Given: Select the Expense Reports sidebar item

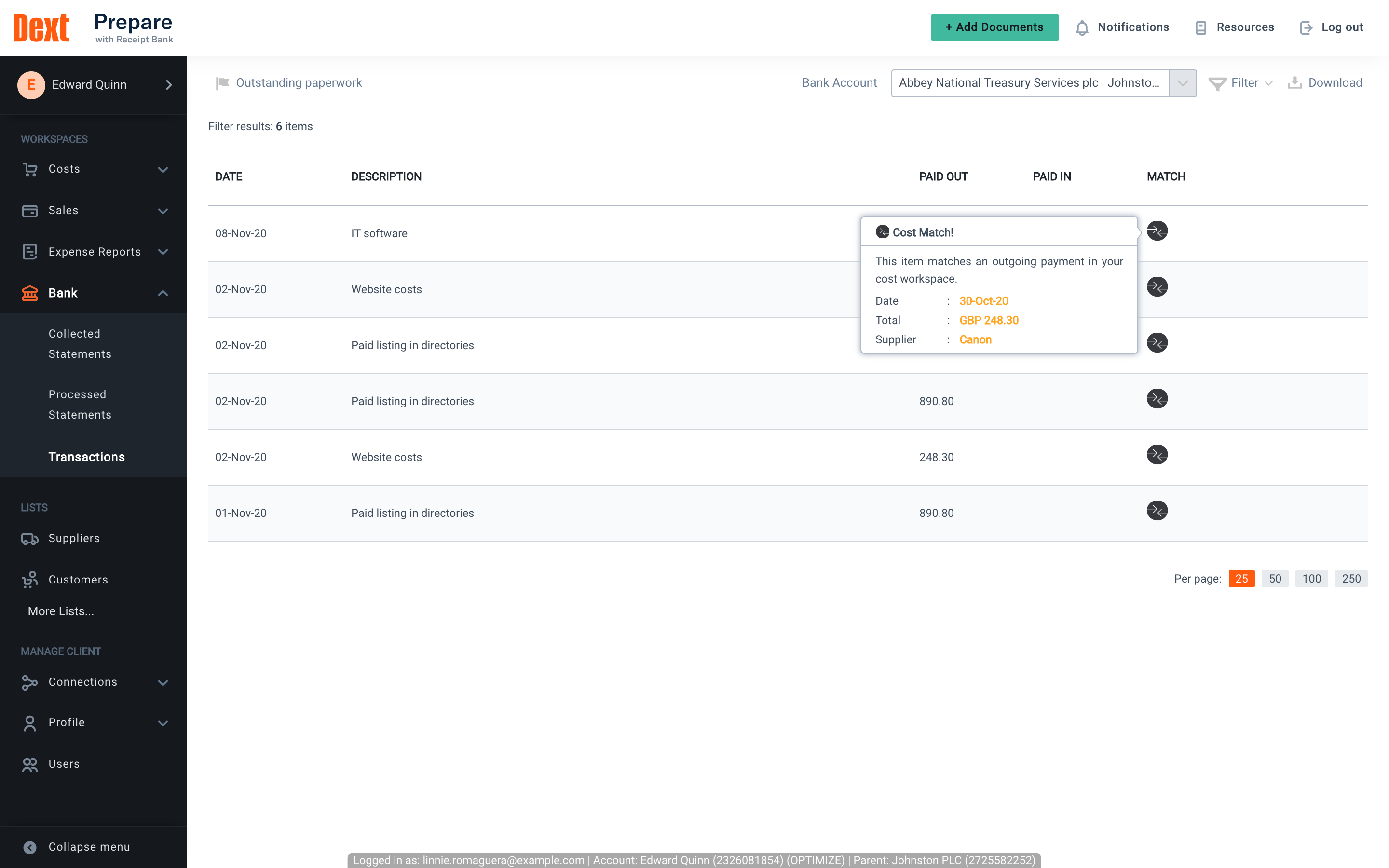Looking at the screenshot, I should tap(93, 251).
